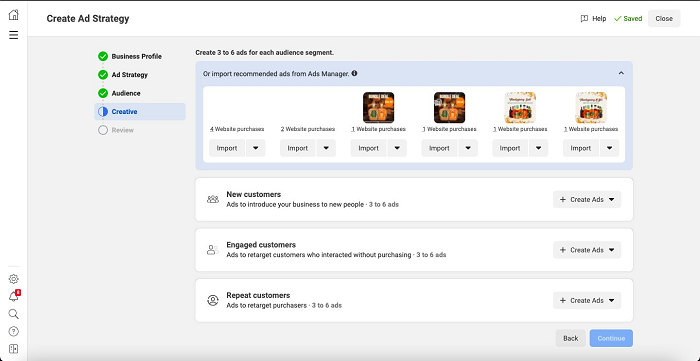The height and width of the screenshot is (361, 700).
Task: Open Create Ads dropdown for Repeat customers
Action: click(587, 300)
